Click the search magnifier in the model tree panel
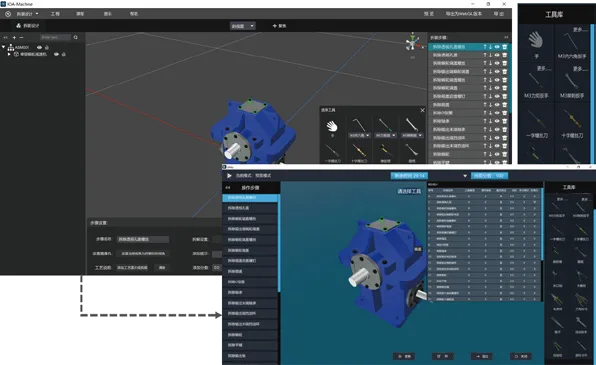Image resolution: width=596 pixels, height=365 pixels. (75, 37)
